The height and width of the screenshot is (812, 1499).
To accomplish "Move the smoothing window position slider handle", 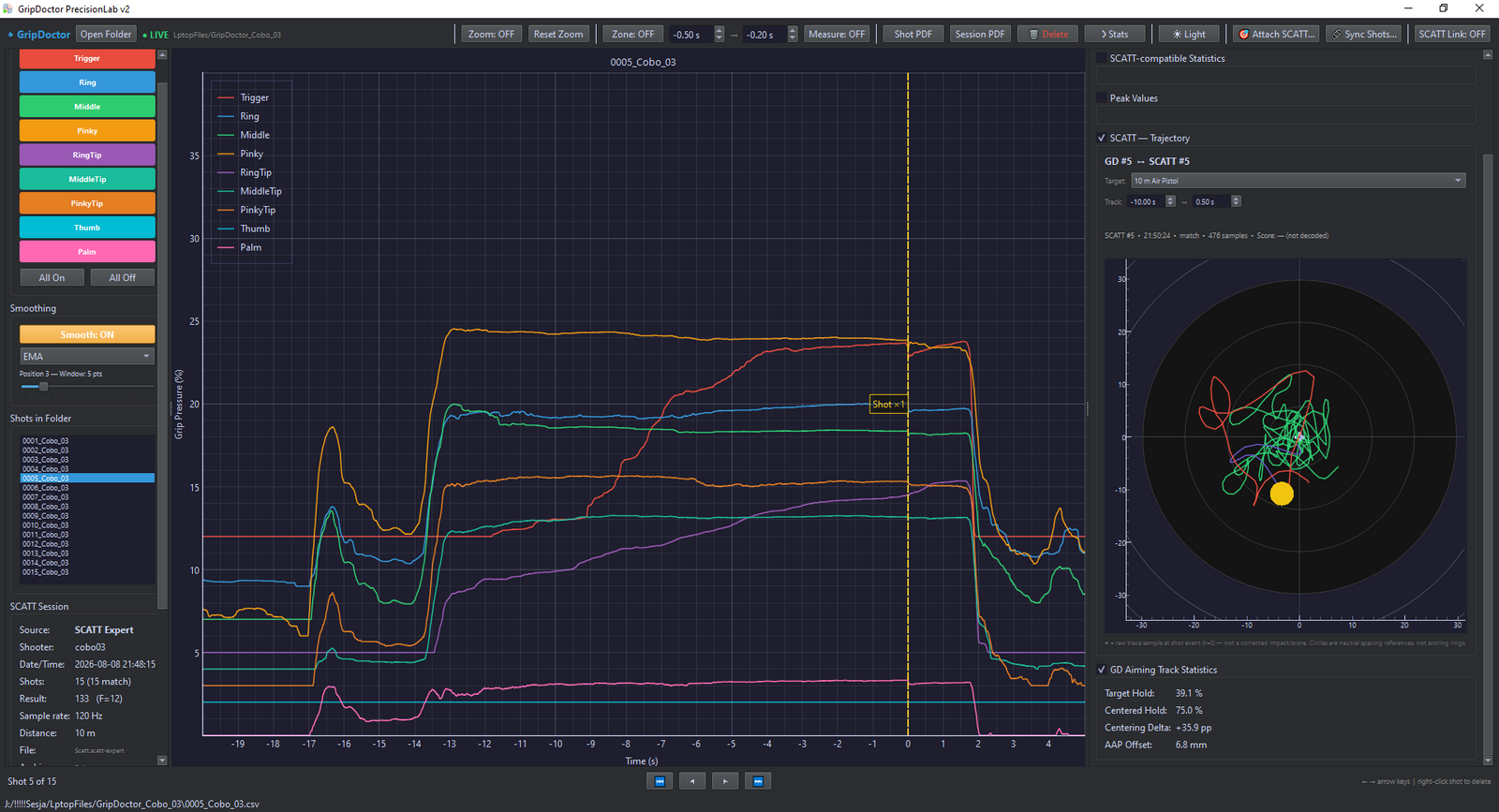I will click(43, 386).
